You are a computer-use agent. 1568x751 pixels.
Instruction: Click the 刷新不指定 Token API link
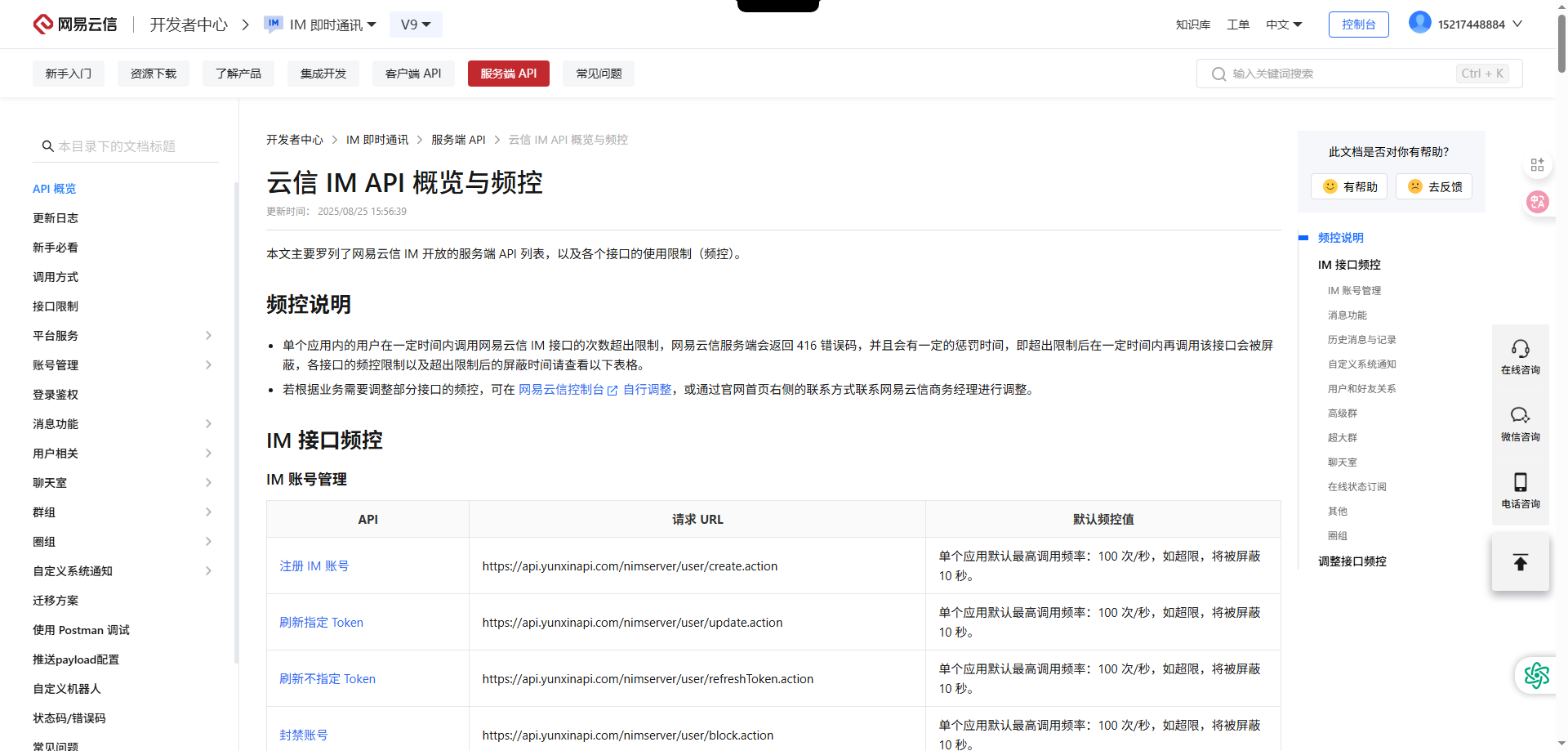[327, 679]
